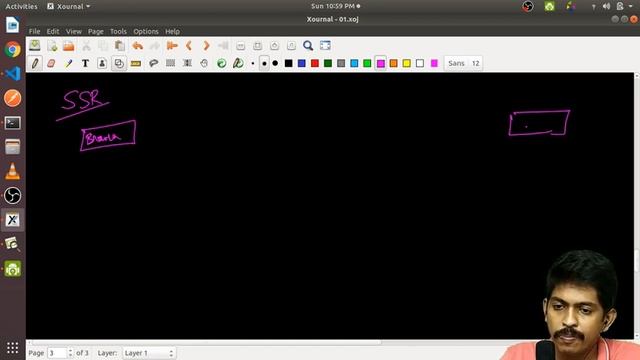Image resolution: width=640 pixels, height=360 pixels.
Task: Go to the next page
Action: 206,46
